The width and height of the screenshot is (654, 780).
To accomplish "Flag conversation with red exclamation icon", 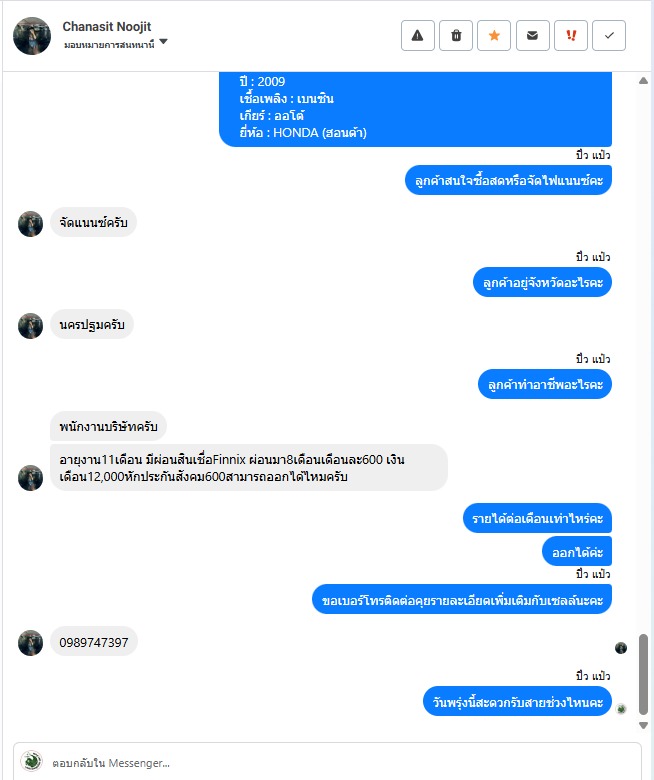I will [571, 36].
